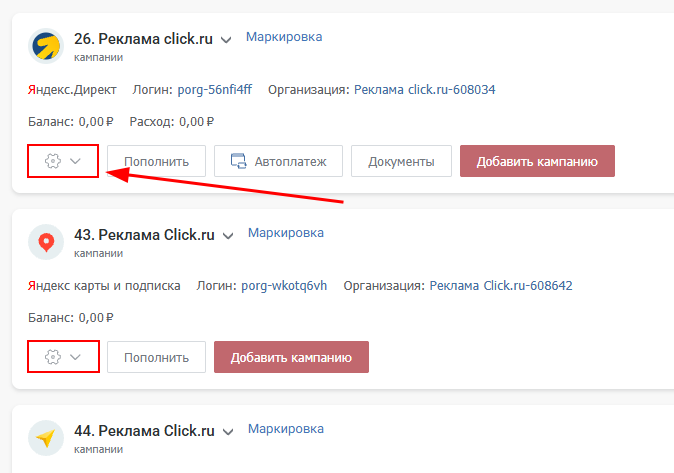Viewport: 674px width, 473px height.
Task: Click Добавить кампанию in account 43
Action: pos(291,357)
